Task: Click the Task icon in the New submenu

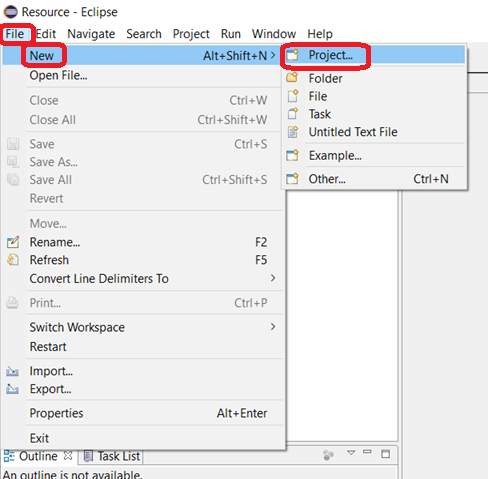Action: point(293,114)
